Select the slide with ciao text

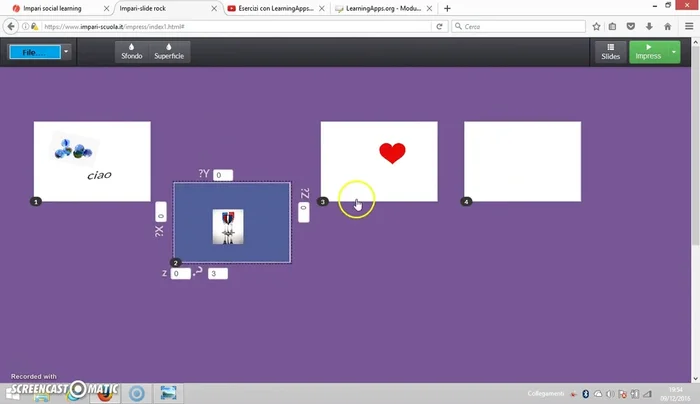(92, 161)
